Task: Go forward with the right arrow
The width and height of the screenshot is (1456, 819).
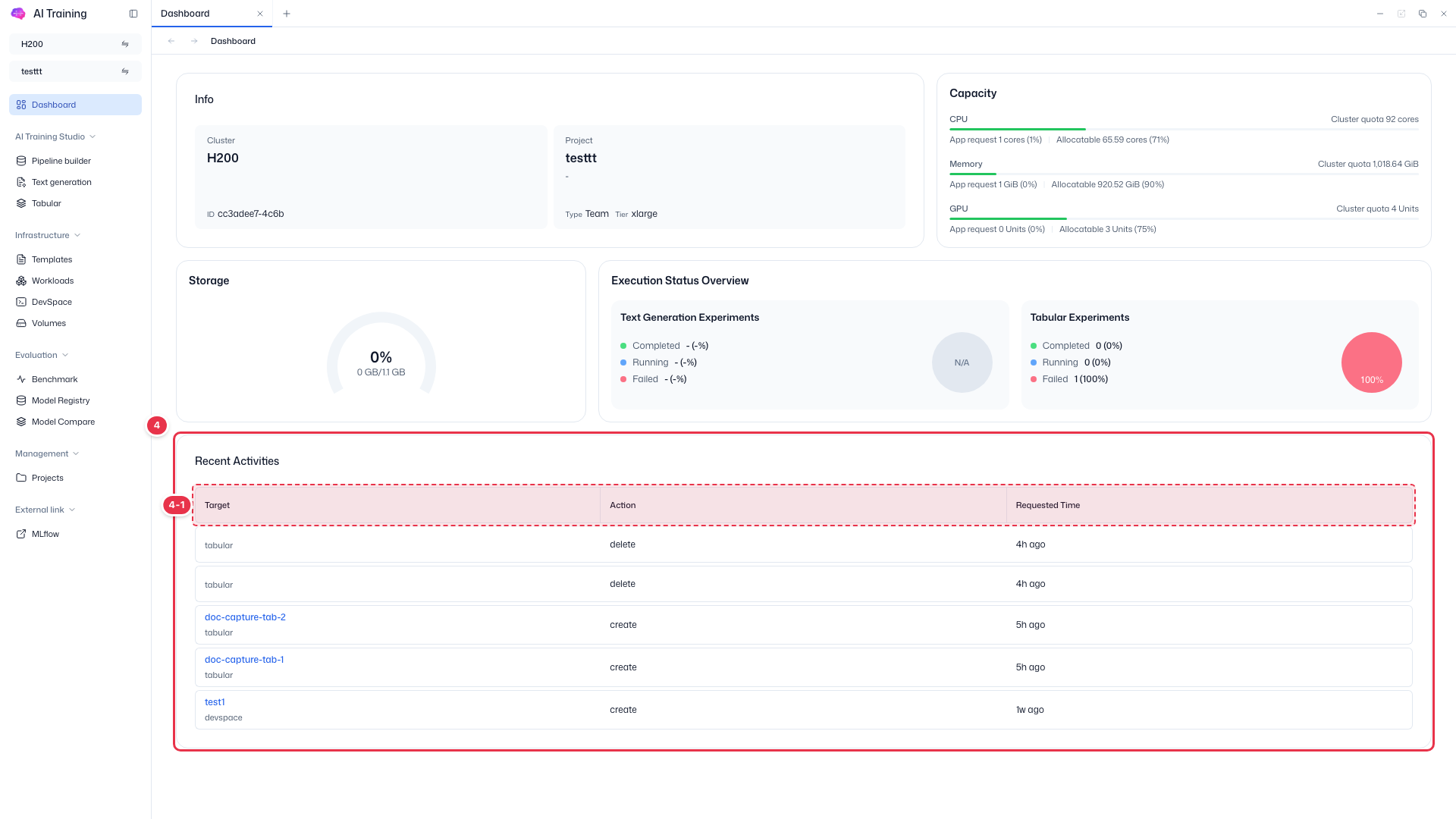Action: click(x=194, y=41)
